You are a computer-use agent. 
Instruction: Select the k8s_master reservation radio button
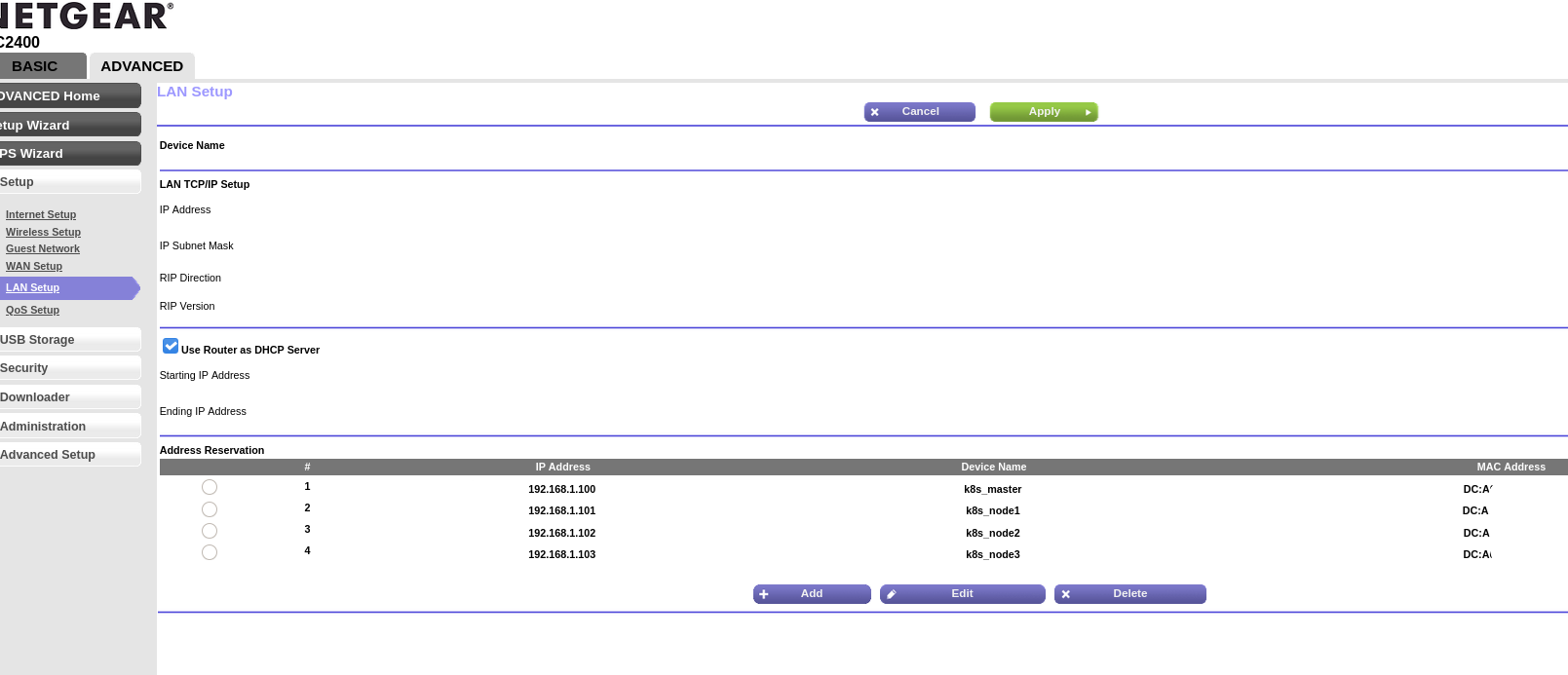[x=210, y=487]
